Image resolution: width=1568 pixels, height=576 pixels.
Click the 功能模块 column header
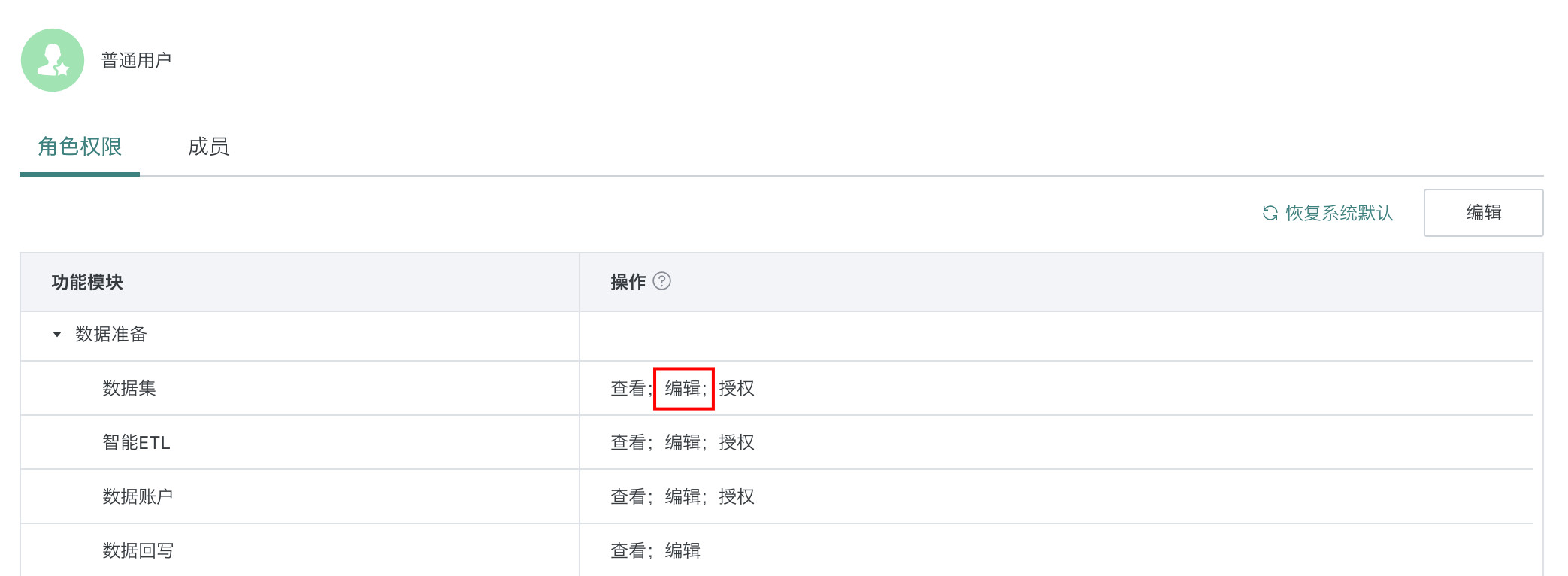coord(87,282)
